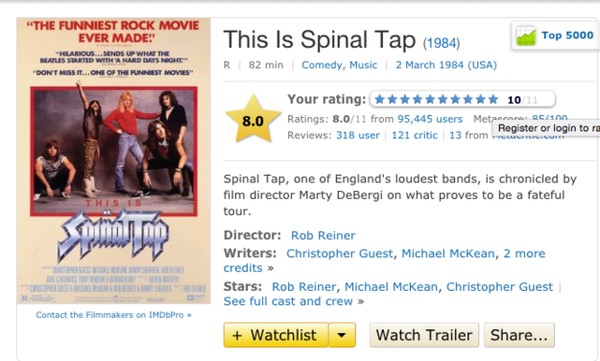Open the 1984 year link in title
This screenshot has width=600, height=361.
(x=441, y=43)
